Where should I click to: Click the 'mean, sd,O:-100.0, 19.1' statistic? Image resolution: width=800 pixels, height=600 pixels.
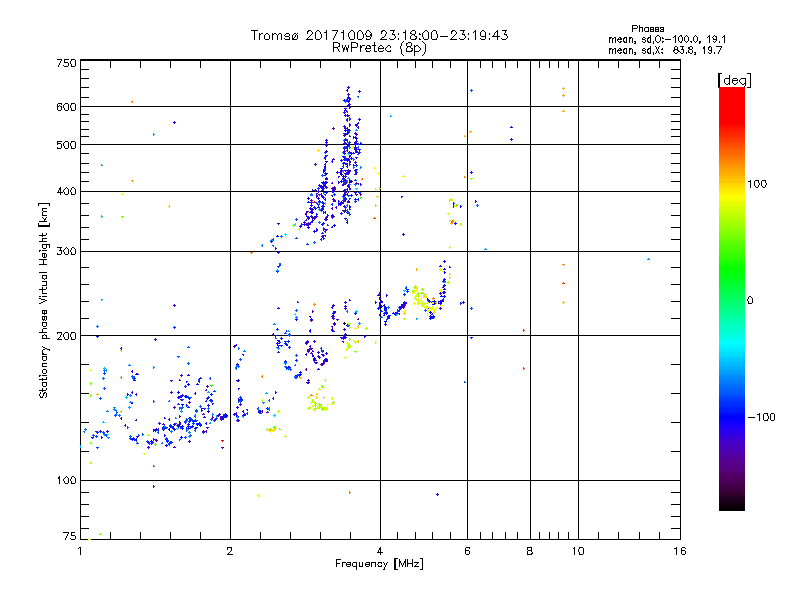[667, 39]
